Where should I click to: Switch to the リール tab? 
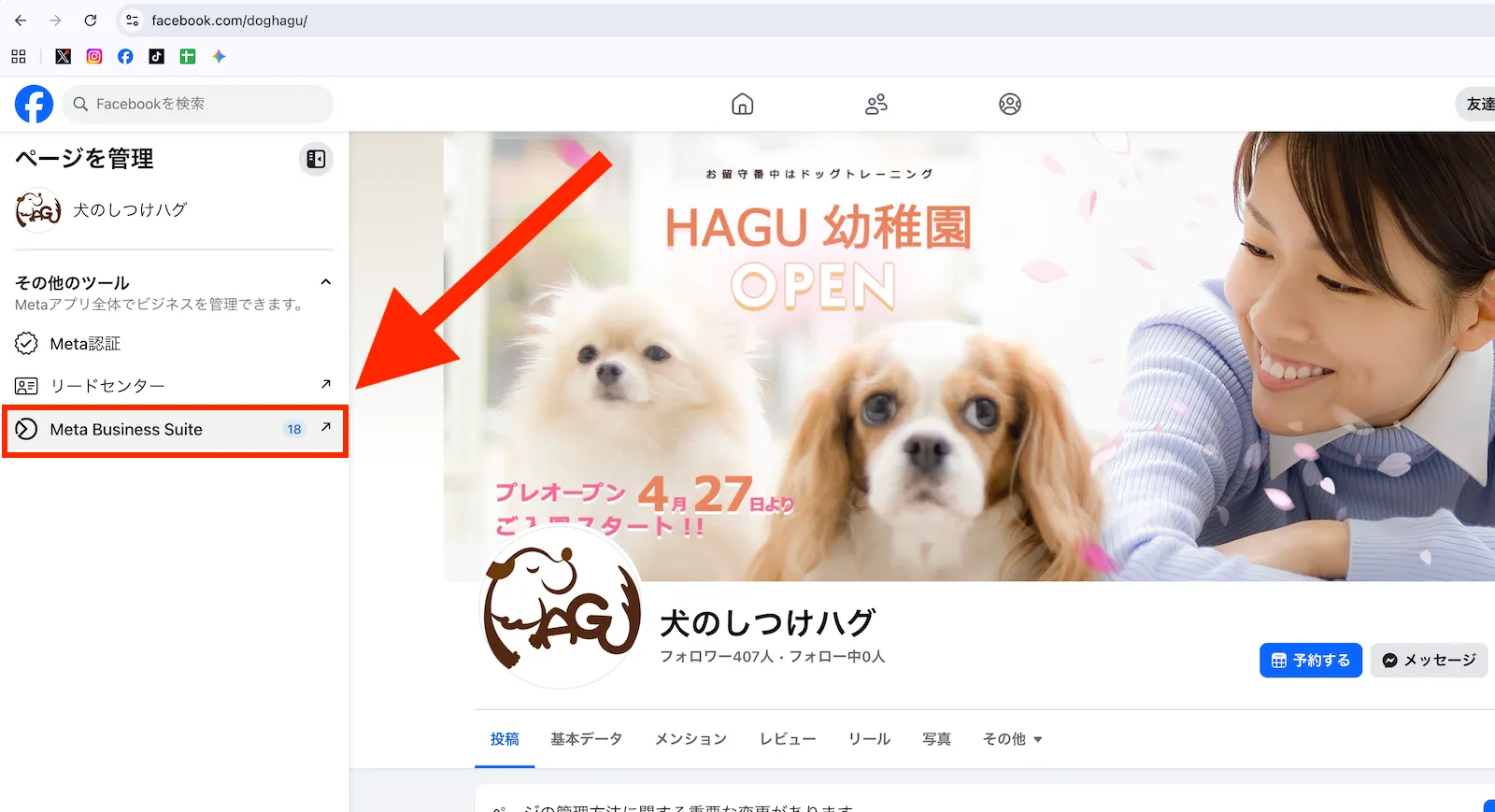tap(869, 739)
